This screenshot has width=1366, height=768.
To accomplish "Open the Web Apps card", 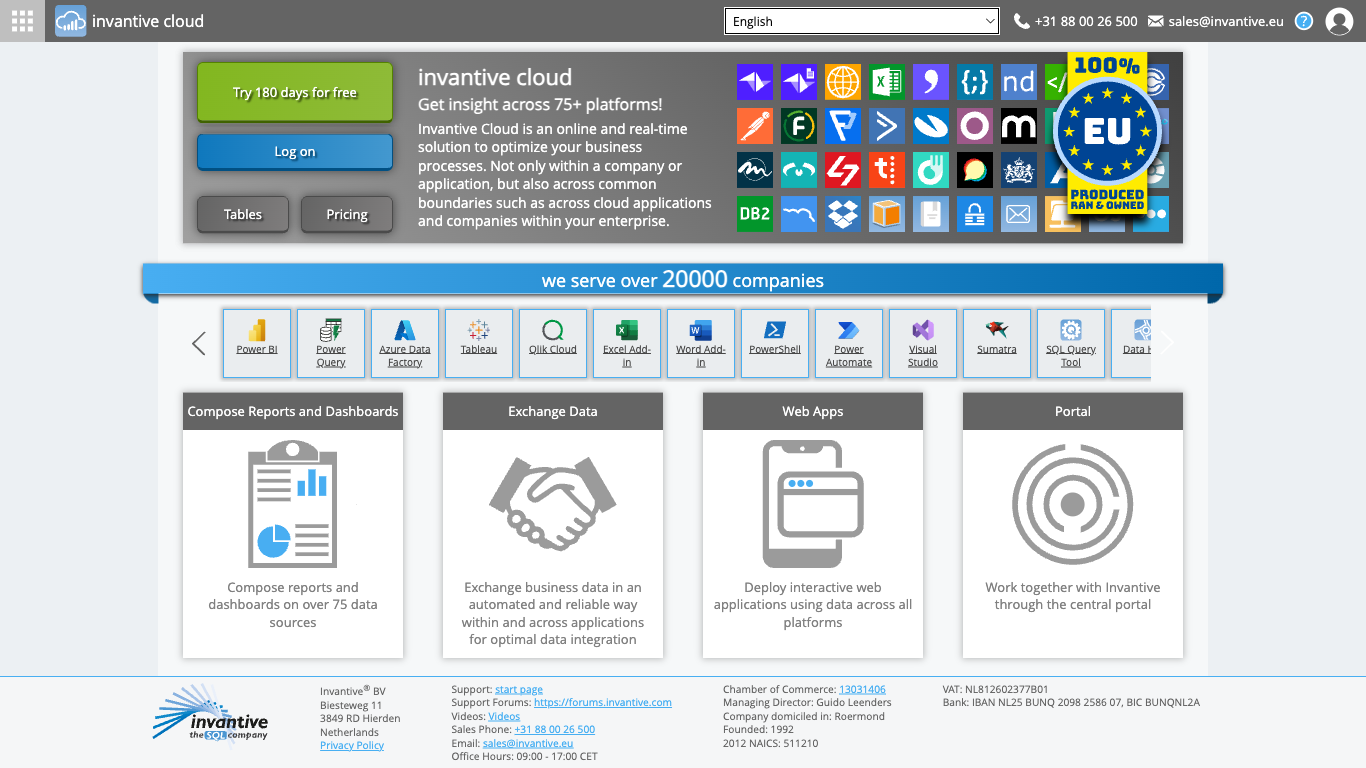I will [x=813, y=525].
